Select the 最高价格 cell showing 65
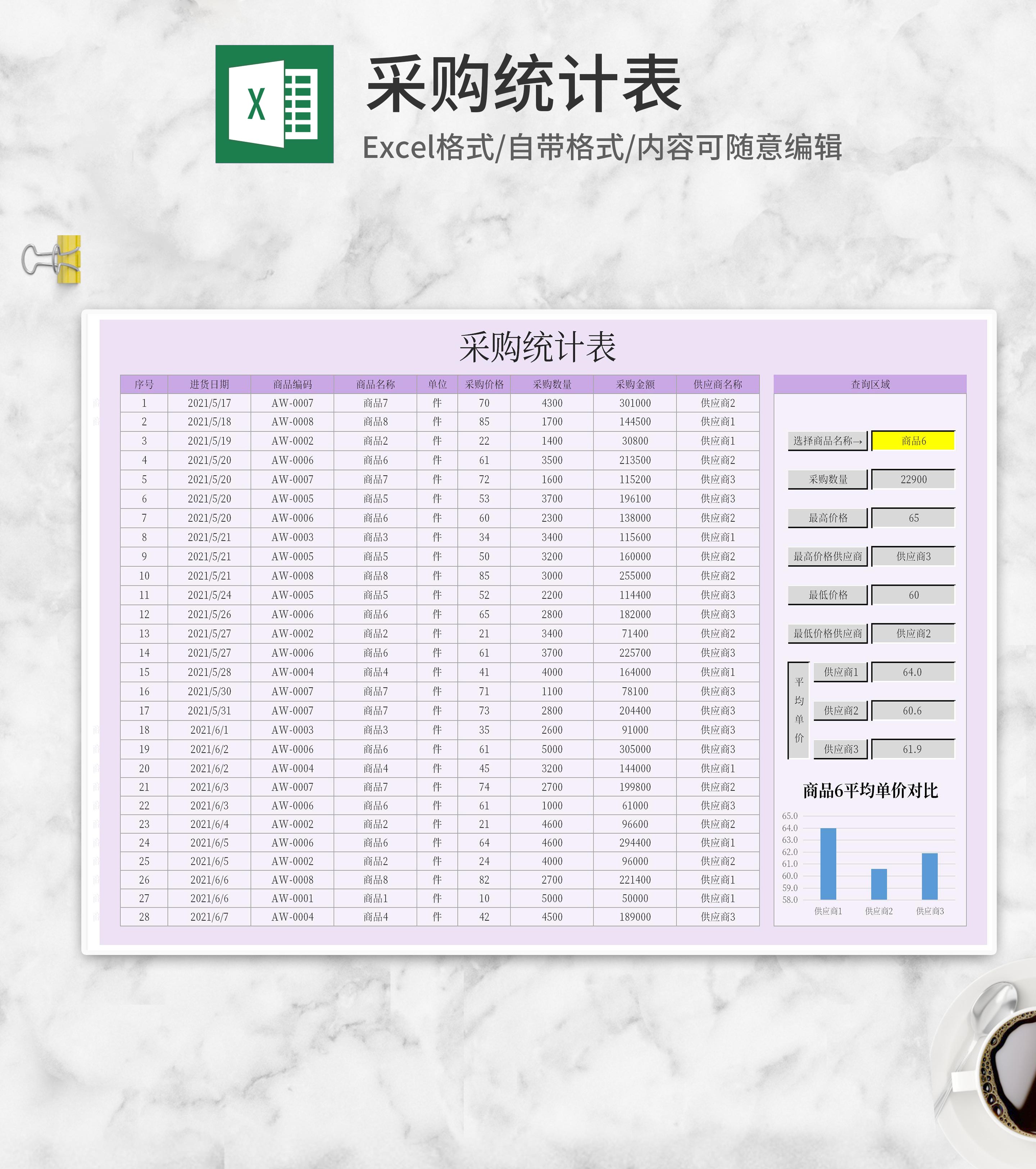This screenshot has height=1169, width=1036. pyautogui.click(x=914, y=518)
